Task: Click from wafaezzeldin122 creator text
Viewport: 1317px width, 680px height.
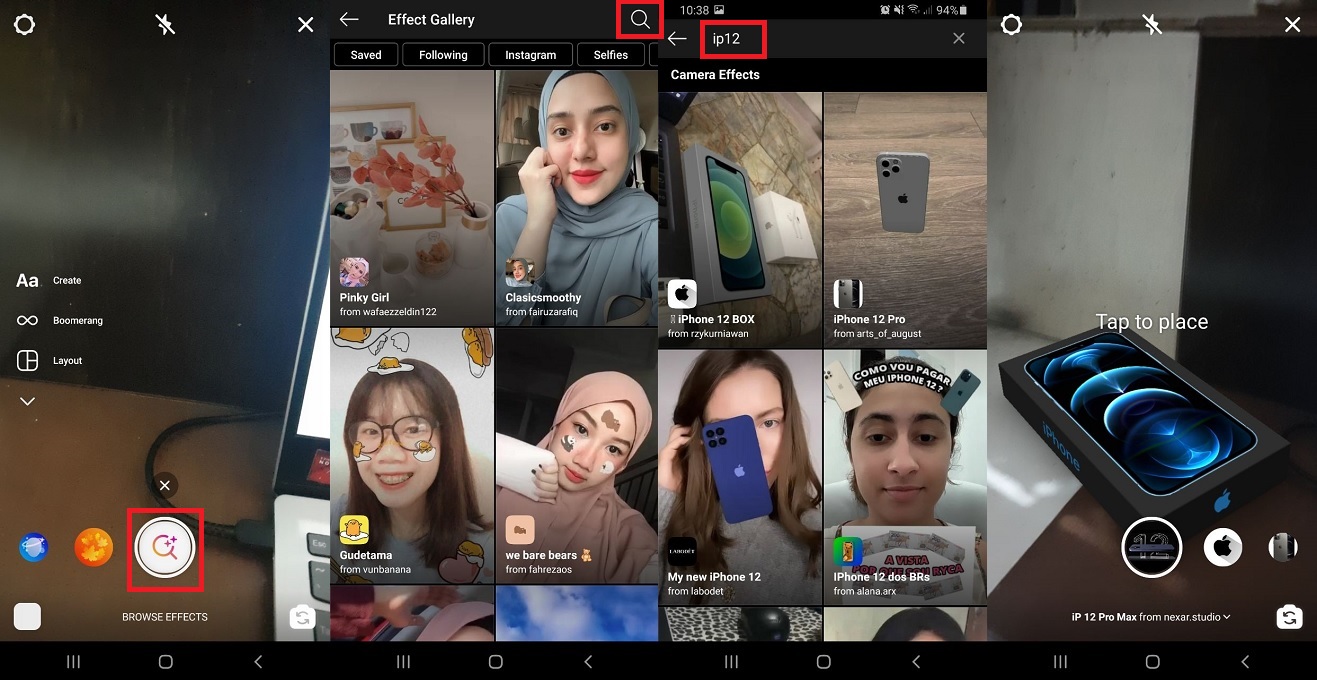Action: click(388, 312)
